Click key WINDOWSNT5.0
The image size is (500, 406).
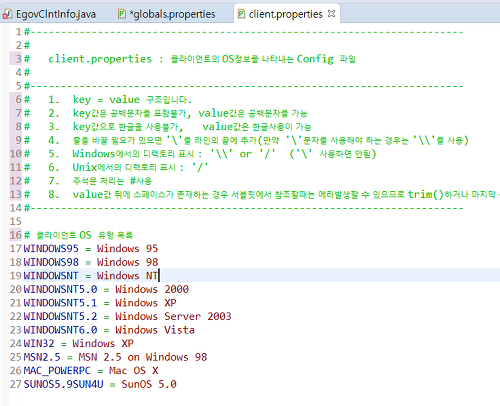pos(60,289)
